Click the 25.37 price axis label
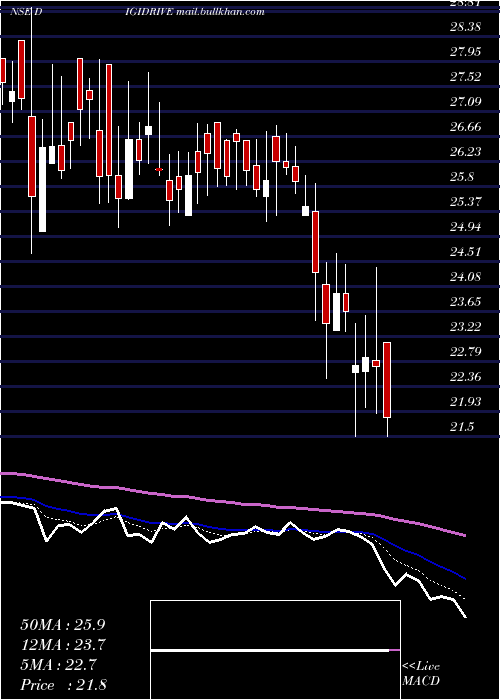This screenshot has width=500, height=700. (x=465, y=202)
